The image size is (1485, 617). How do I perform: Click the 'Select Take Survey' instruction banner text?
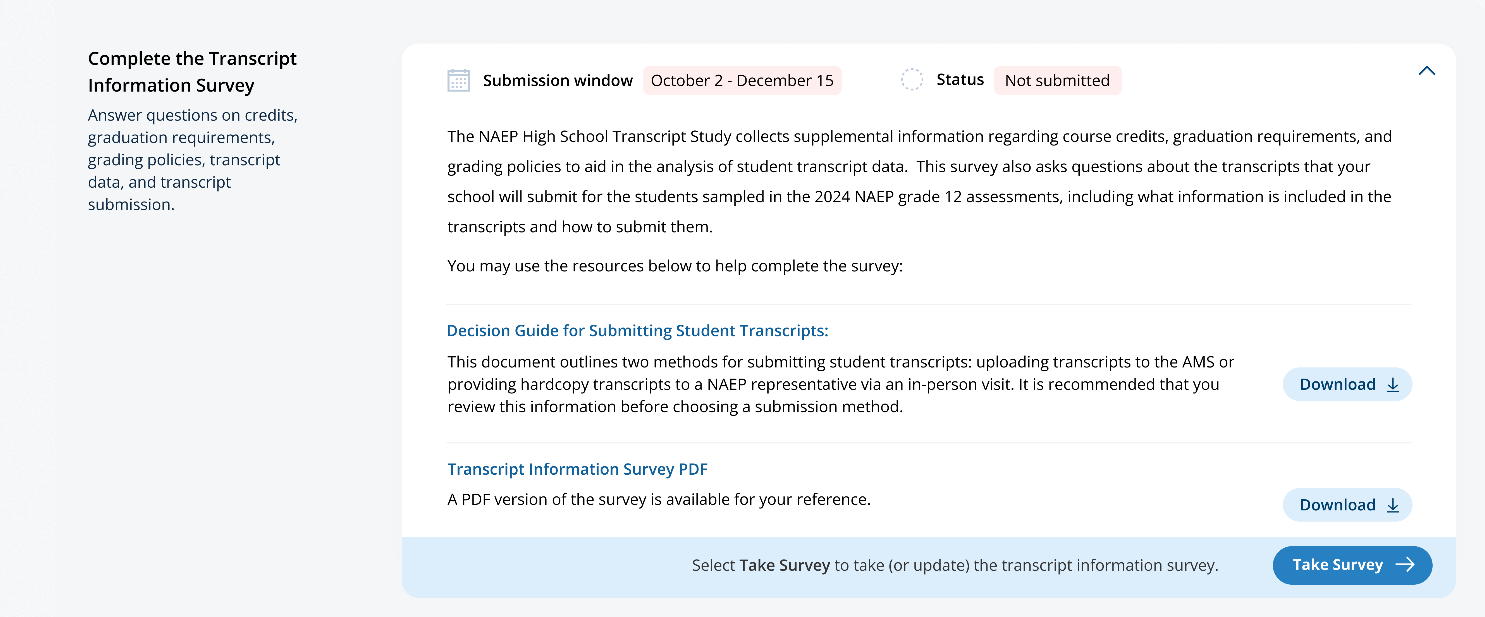click(955, 565)
